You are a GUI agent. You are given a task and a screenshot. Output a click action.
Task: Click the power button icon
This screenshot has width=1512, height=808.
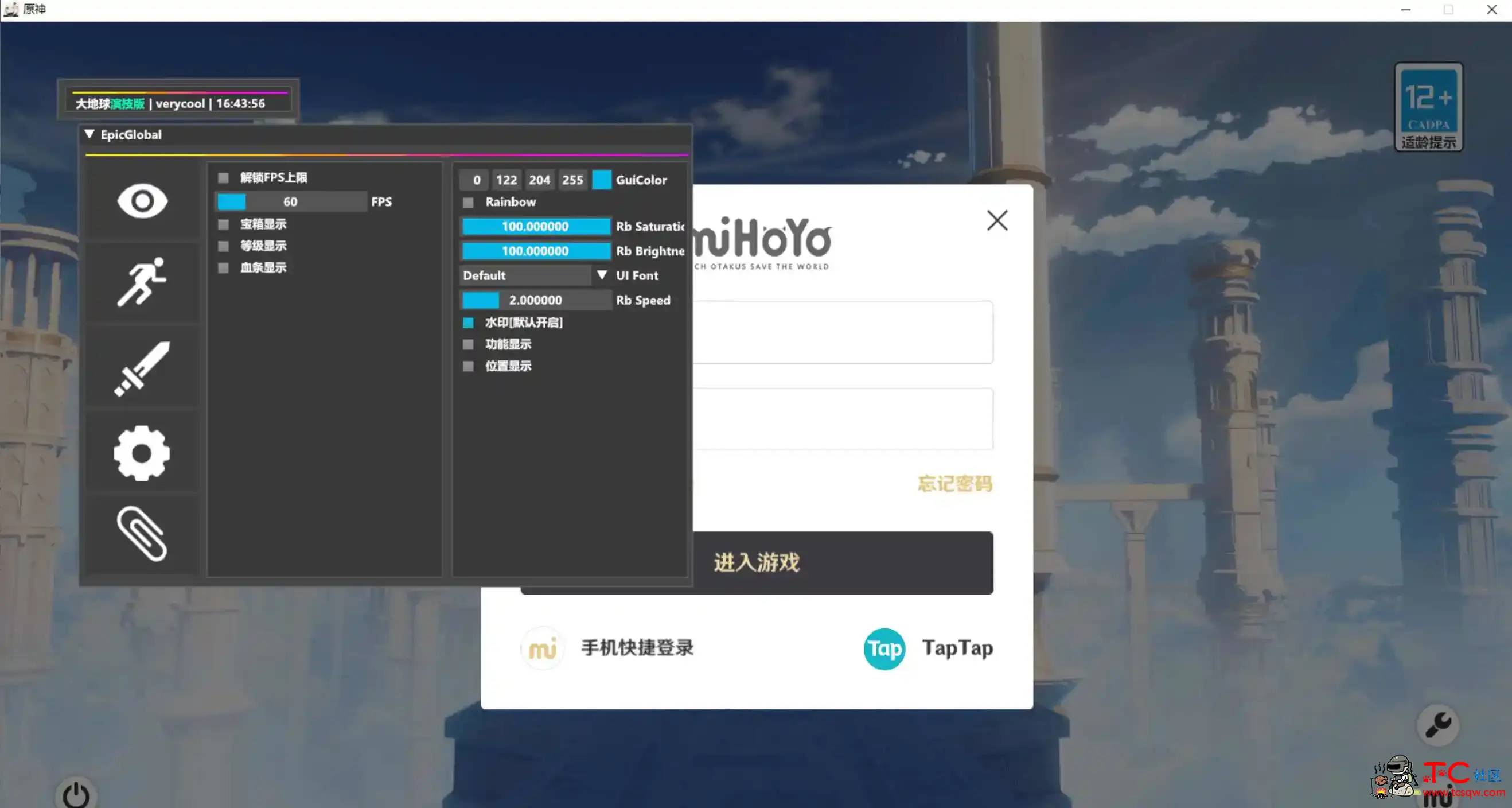pyautogui.click(x=76, y=794)
